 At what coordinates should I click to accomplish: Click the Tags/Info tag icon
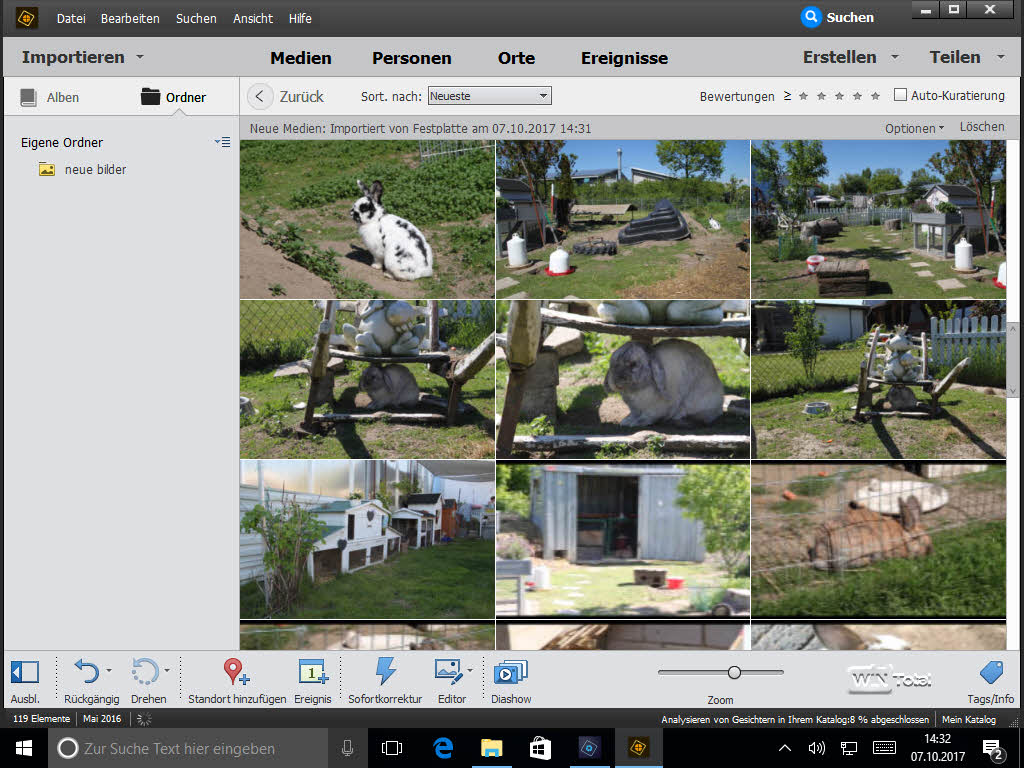pos(990,672)
